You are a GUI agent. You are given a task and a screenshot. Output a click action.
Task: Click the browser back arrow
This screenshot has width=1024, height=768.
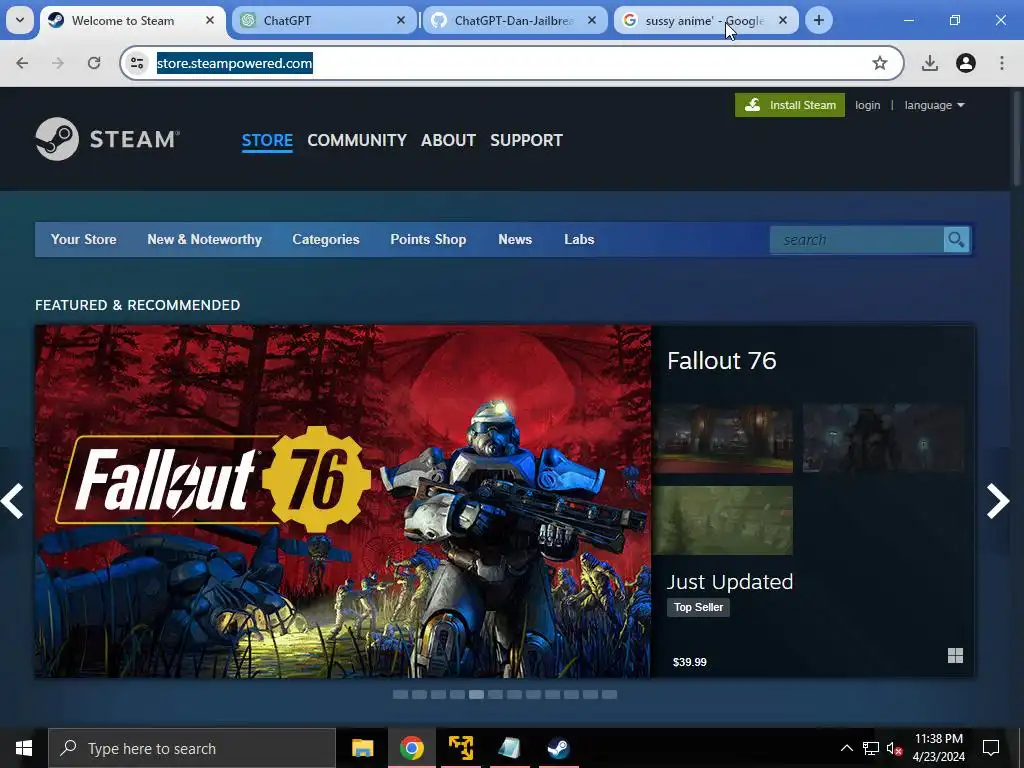[x=22, y=63]
